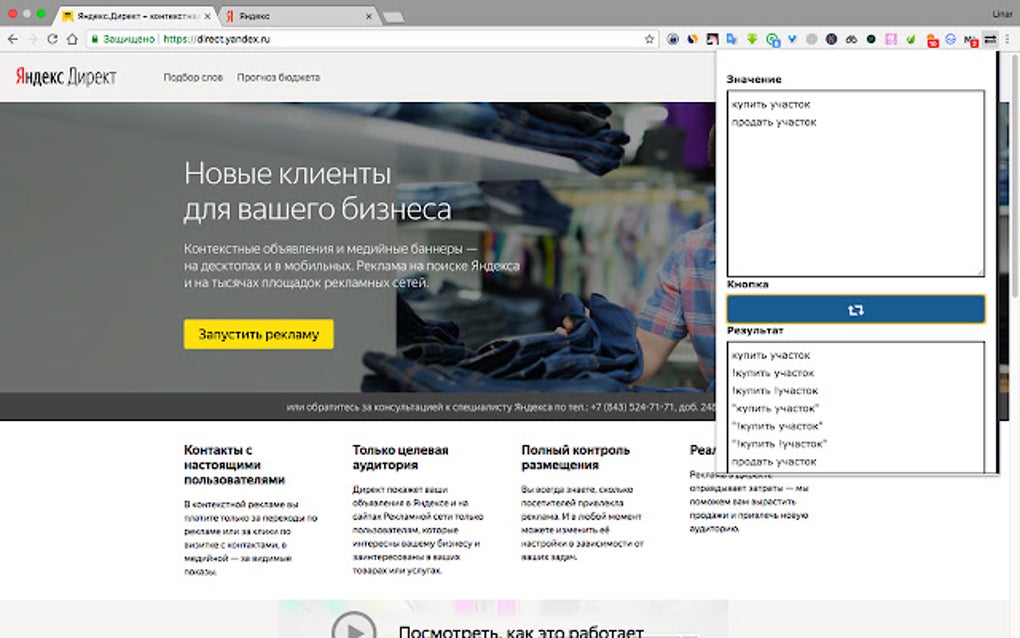Open the Google Translate extension
This screenshot has height=638, width=1020.
(731, 39)
